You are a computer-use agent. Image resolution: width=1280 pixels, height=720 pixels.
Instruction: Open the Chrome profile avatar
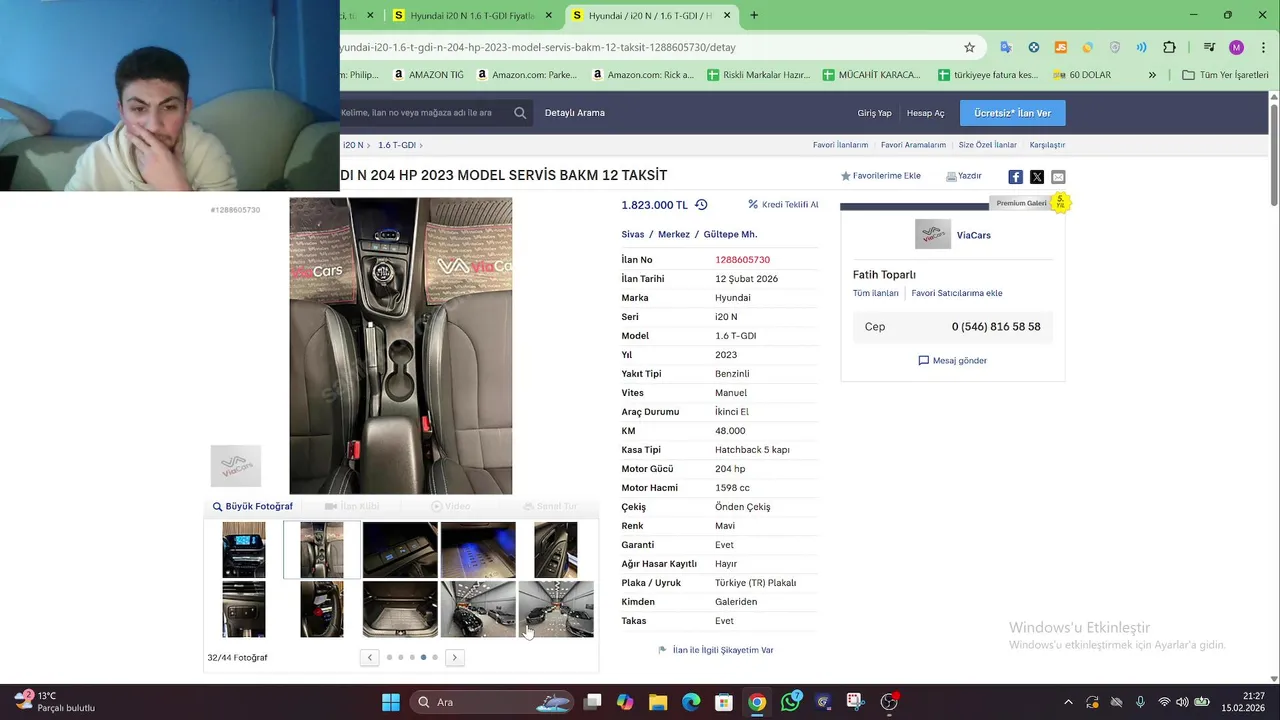click(x=1236, y=47)
